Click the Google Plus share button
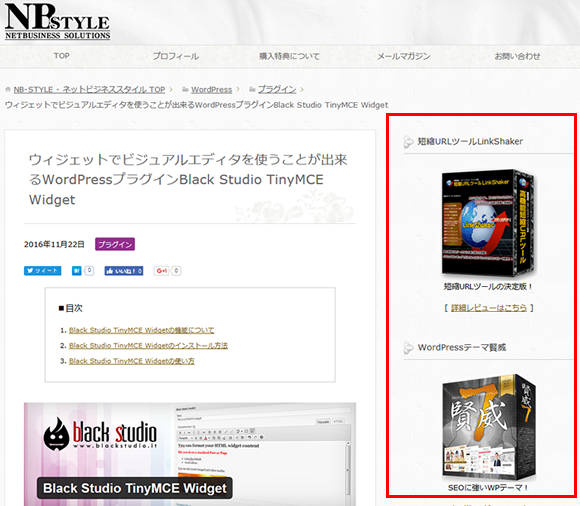This screenshot has width=580, height=506. (162, 271)
